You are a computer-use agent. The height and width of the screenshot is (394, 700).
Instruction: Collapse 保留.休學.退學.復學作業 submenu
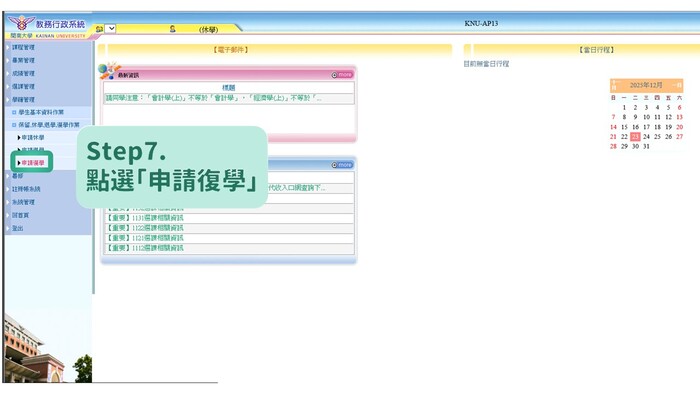(48, 125)
